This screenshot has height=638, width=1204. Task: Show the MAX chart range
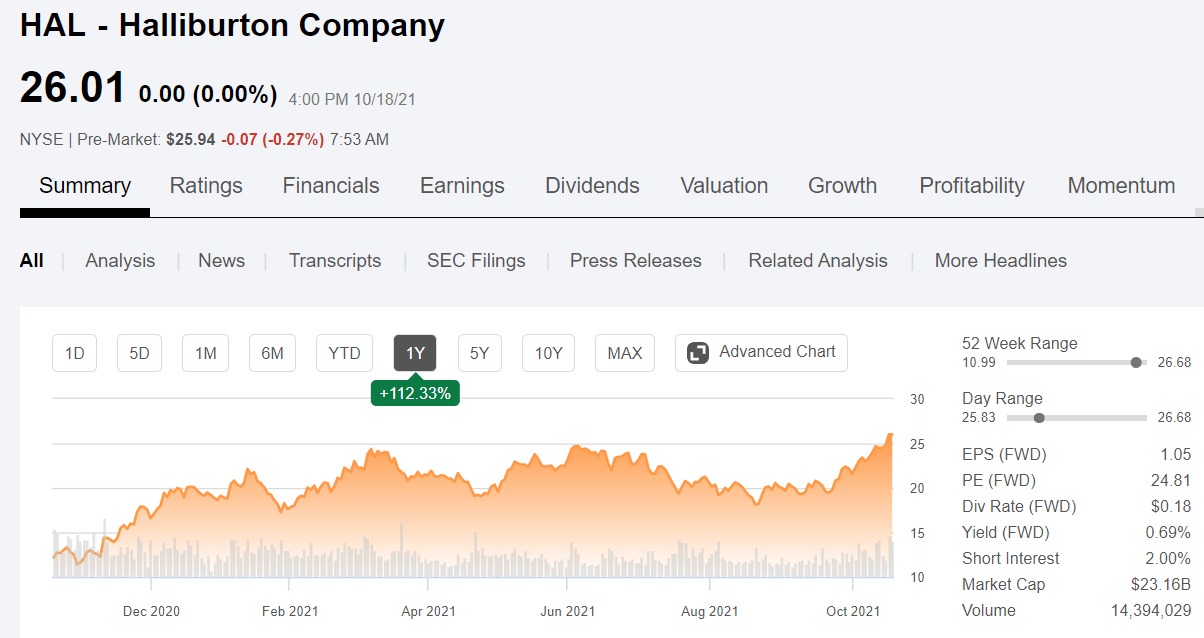tap(624, 352)
